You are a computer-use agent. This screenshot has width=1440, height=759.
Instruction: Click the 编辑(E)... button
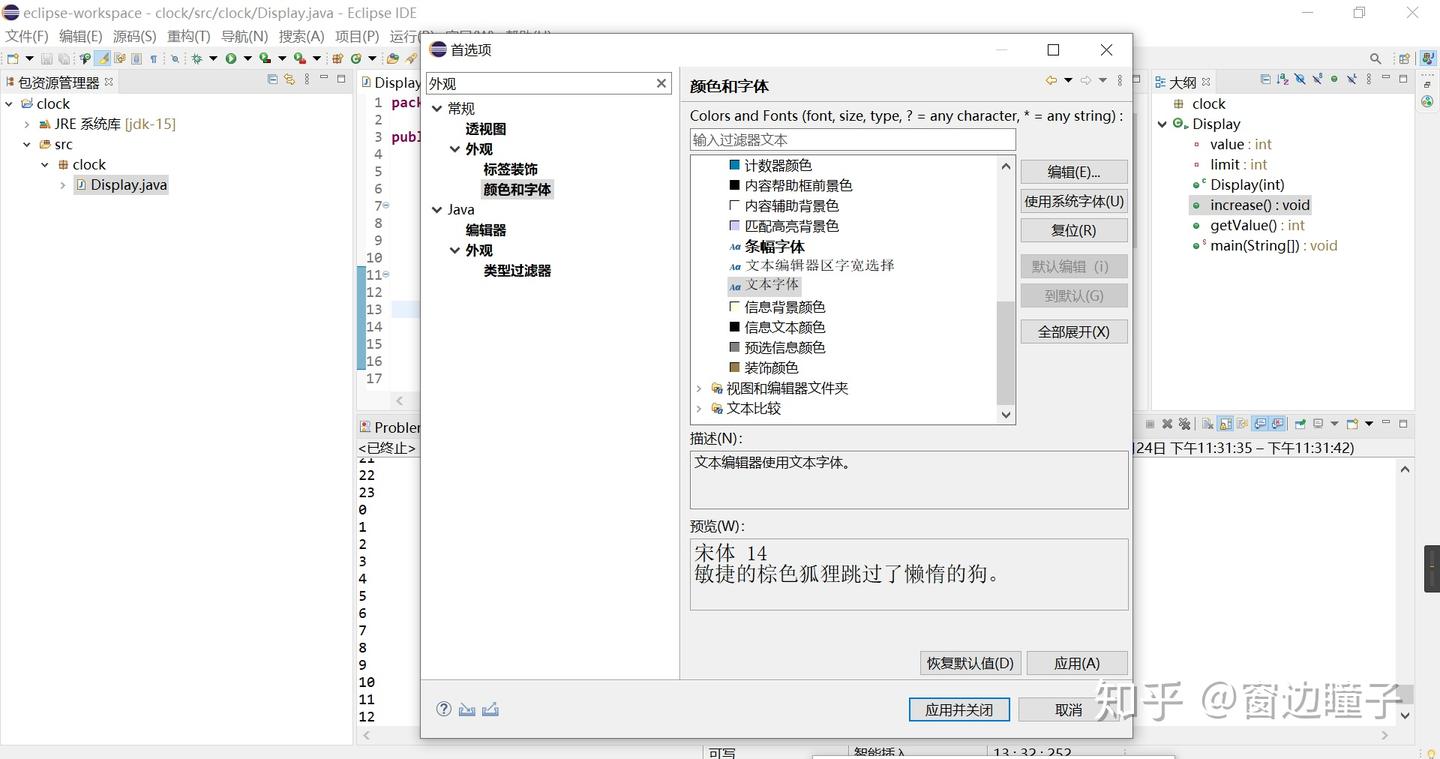pyautogui.click(x=1073, y=171)
